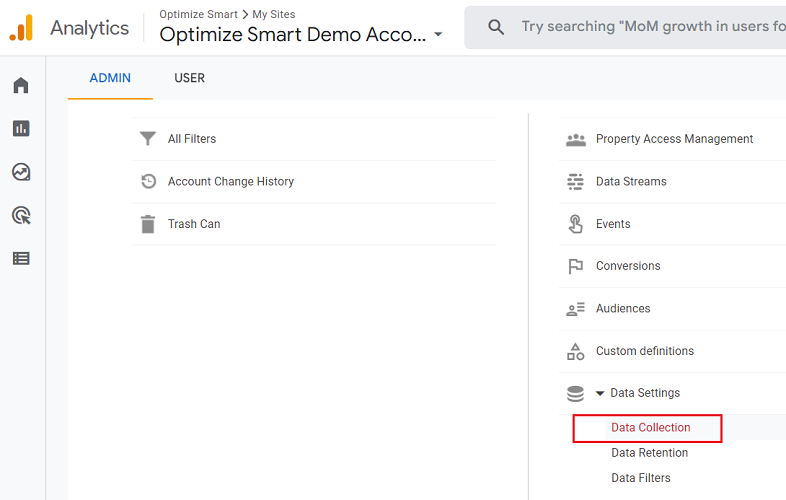Open the Home icon in sidebar
The width and height of the screenshot is (786, 500).
(21, 86)
